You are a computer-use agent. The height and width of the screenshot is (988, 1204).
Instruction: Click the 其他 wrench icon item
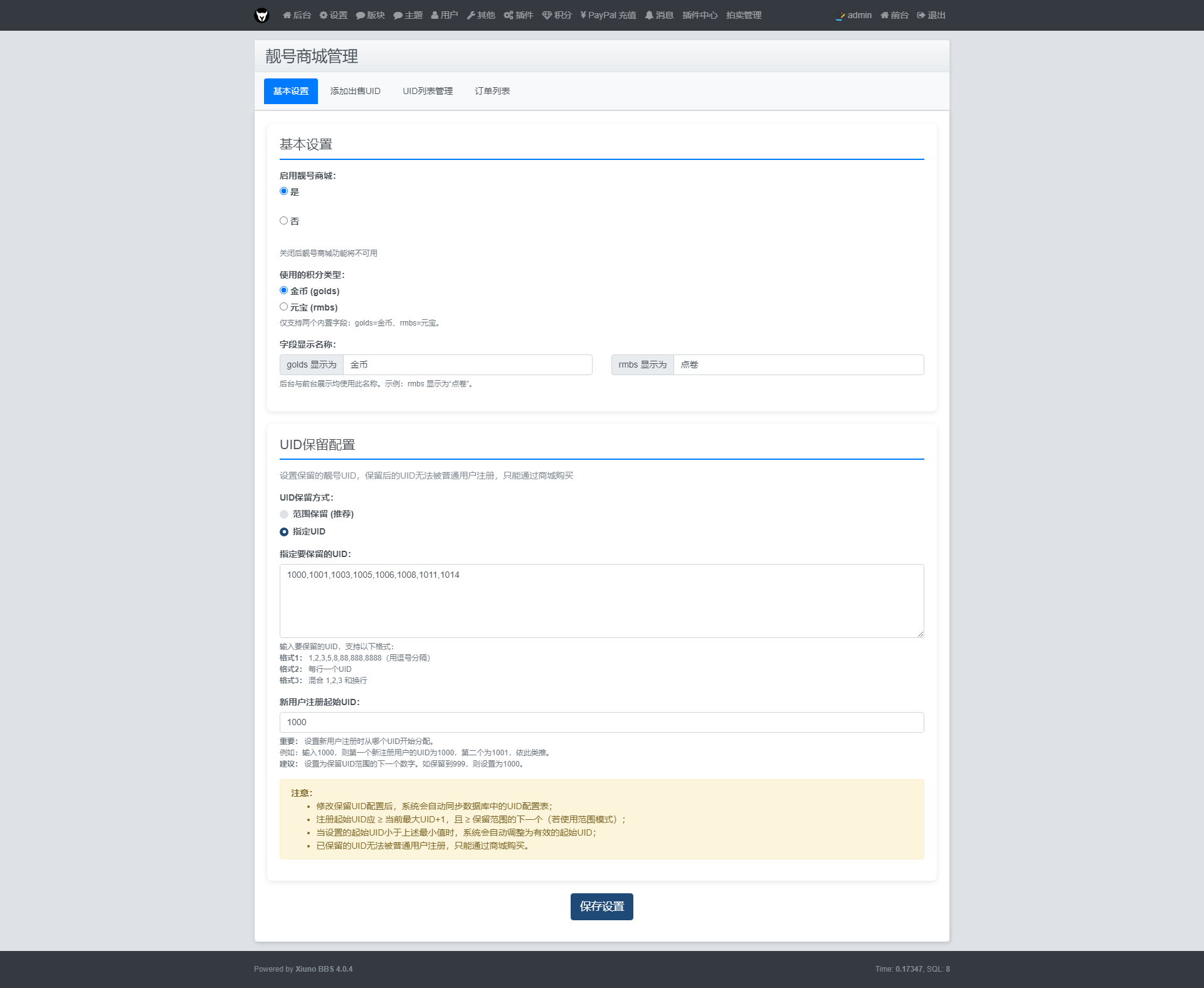point(481,15)
